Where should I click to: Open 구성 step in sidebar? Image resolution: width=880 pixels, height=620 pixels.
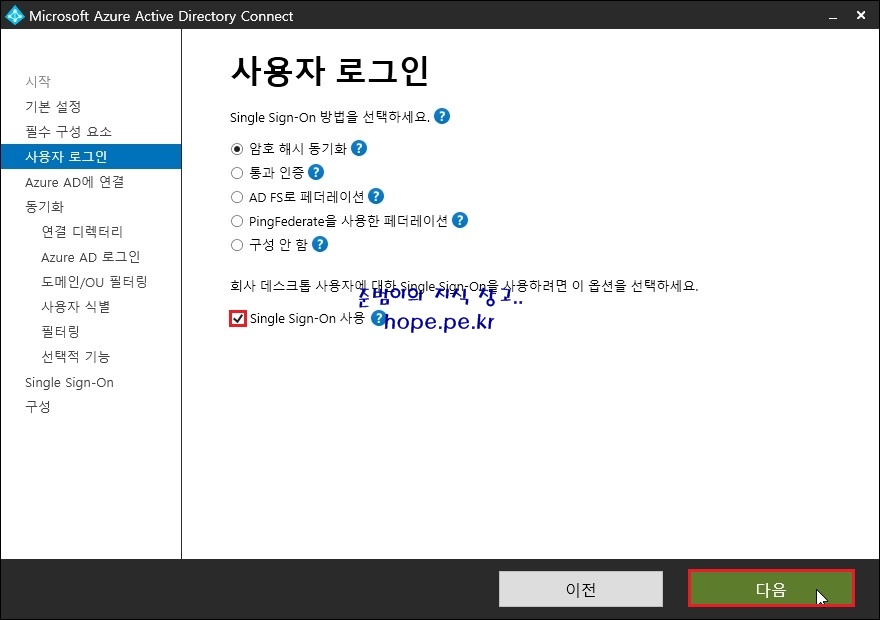point(38,407)
